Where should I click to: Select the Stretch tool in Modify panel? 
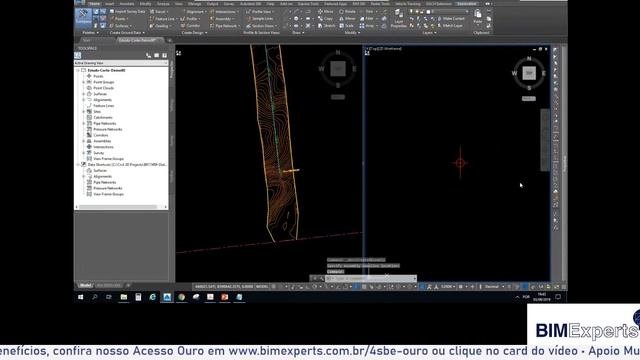[x=327, y=26]
